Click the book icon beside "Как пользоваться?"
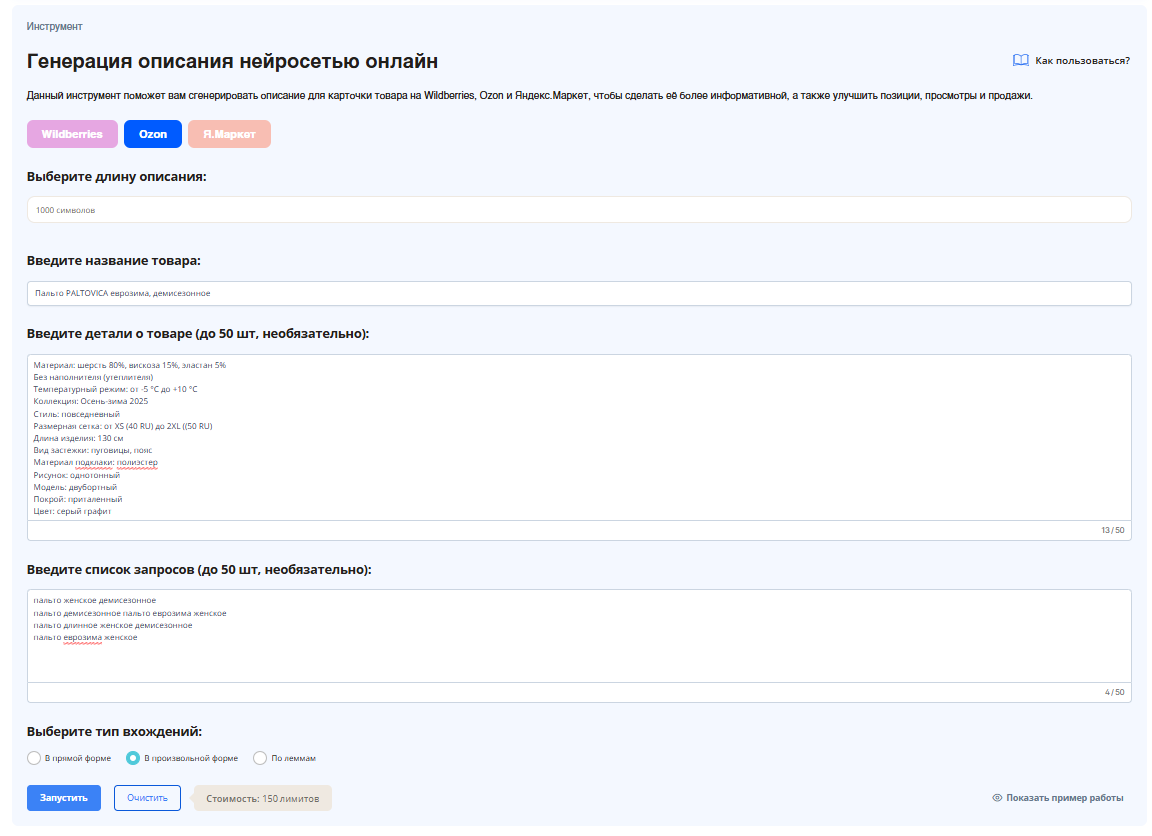Viewport: 1152px width, 836px height. [1020, 60]
